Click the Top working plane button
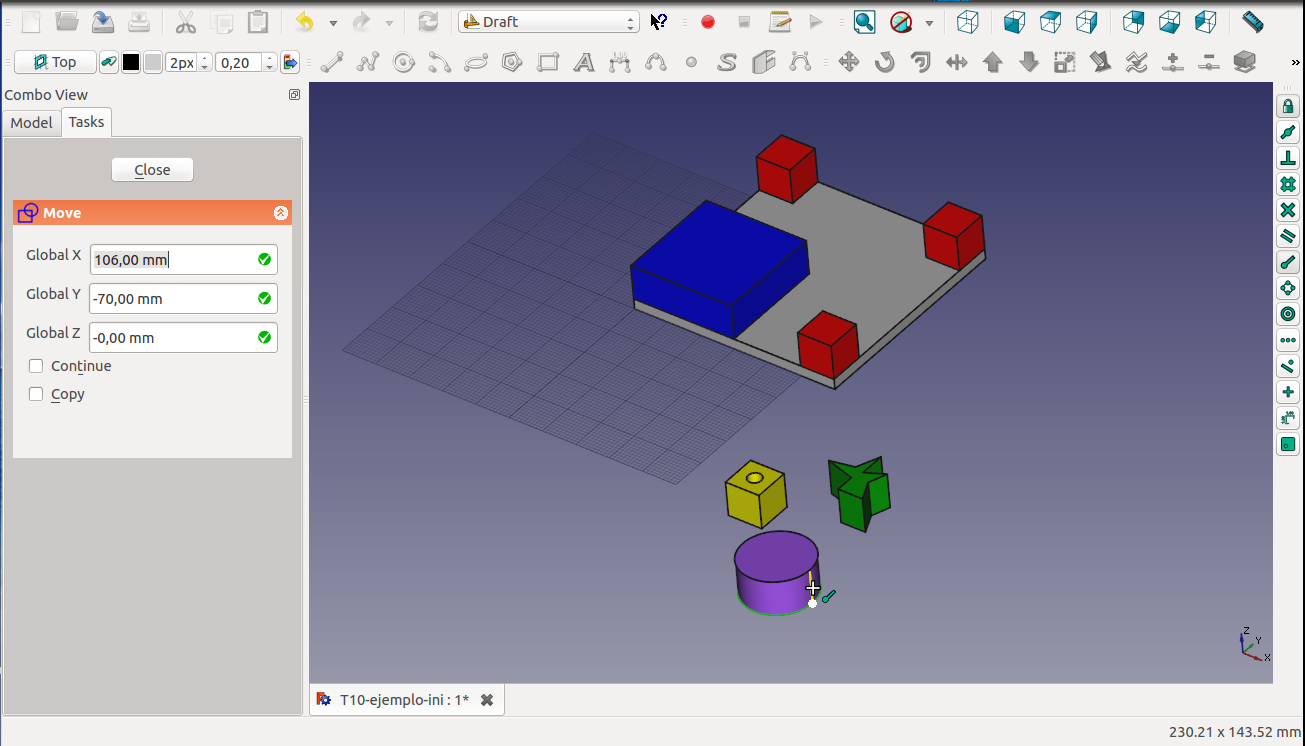This screenshot has width=1305, height=746. (55, 63)
